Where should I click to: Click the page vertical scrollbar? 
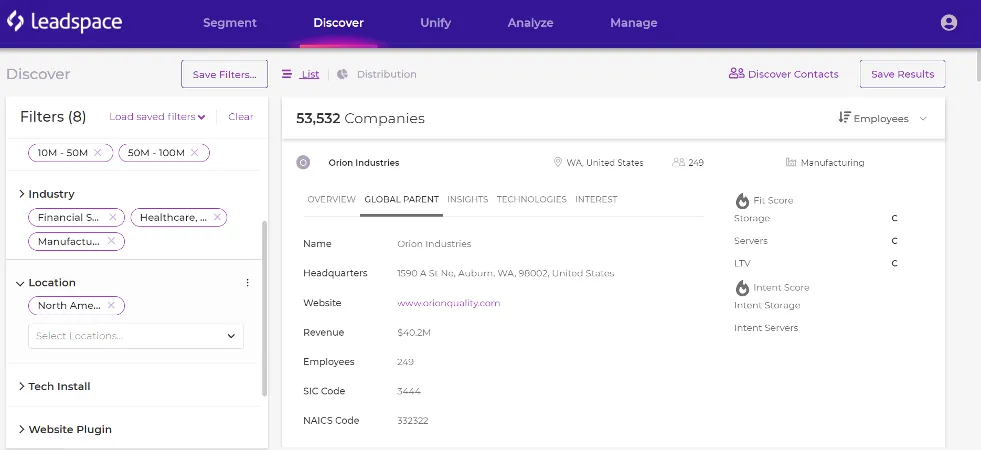click(977, 64)
